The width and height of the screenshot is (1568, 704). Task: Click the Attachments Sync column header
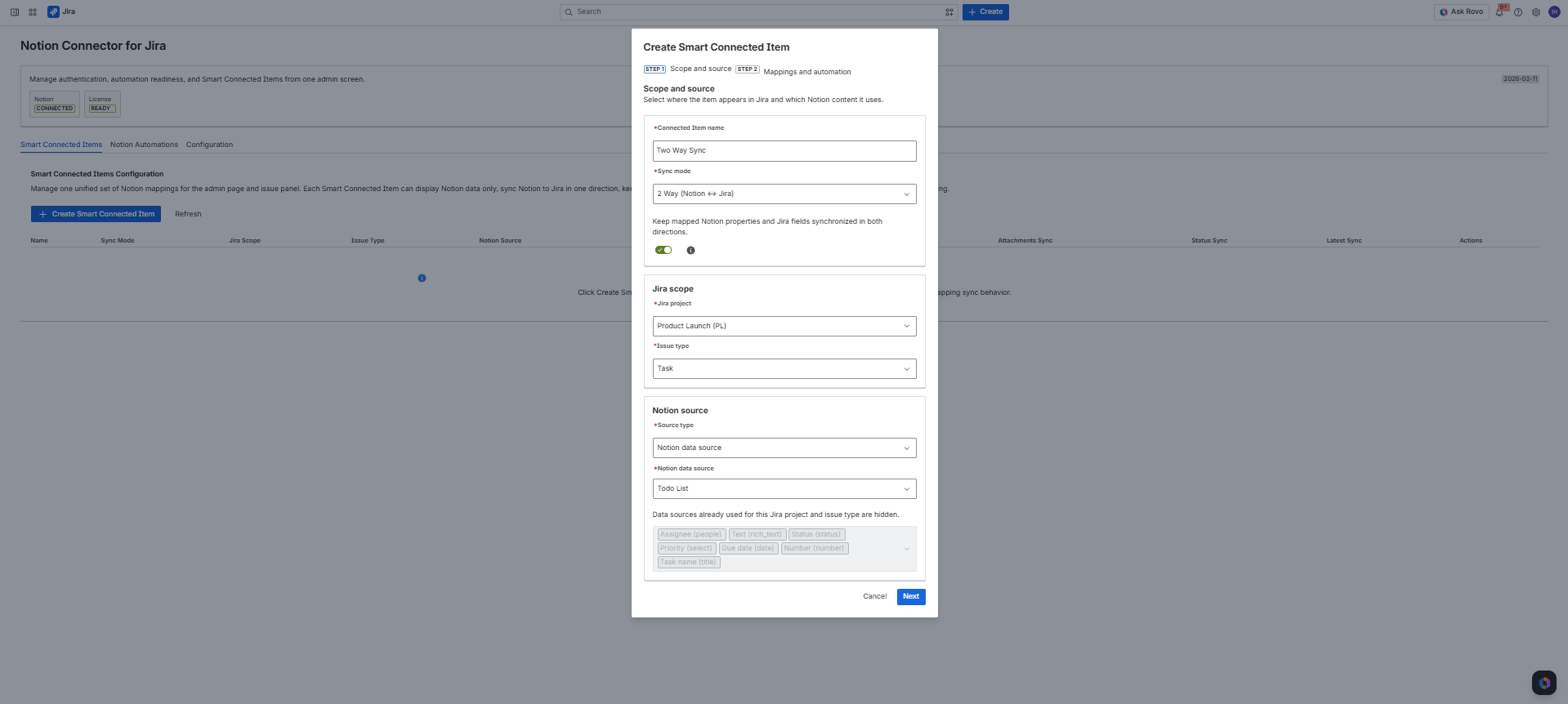pos(1025,241)
